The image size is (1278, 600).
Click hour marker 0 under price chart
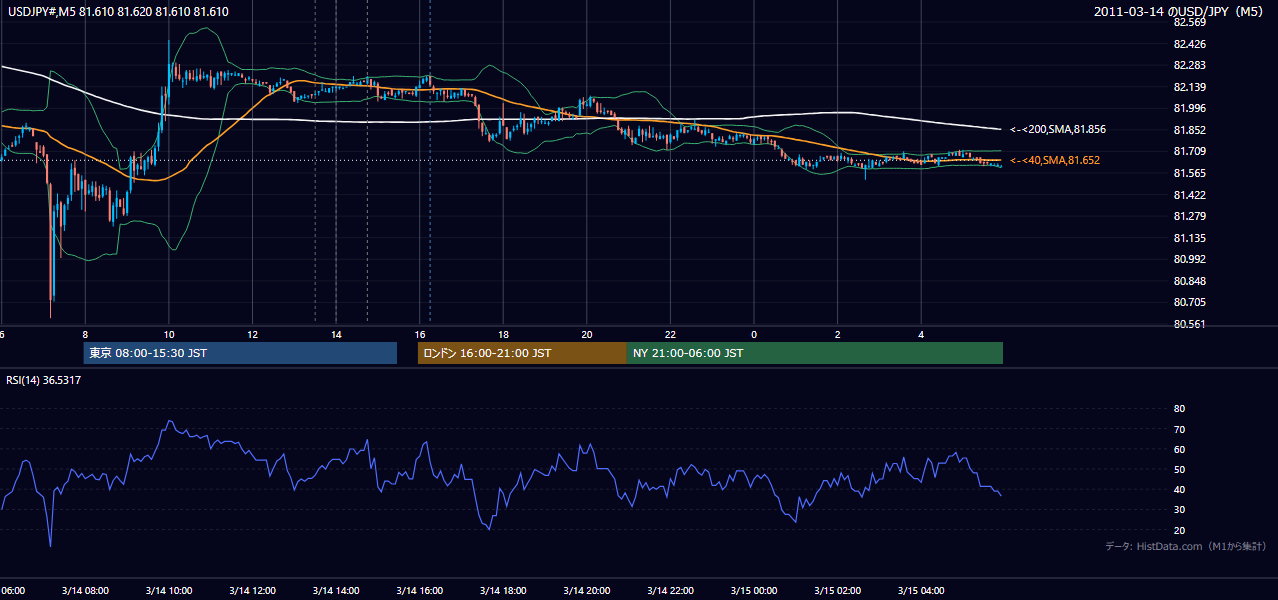coord(754,335)
